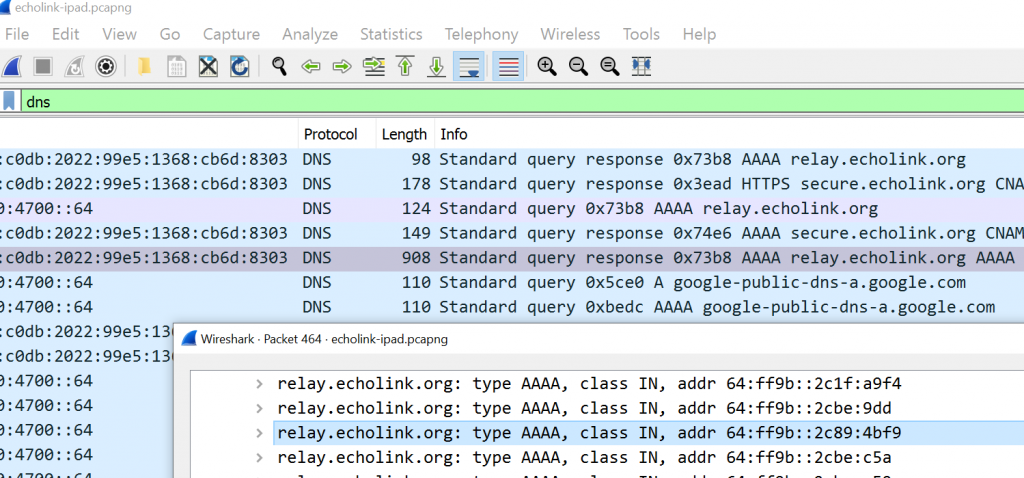Image resolution: width=1024 pixels, height=478 pixels.
Task: Sort by the Length column header
Action: [x=405, y=135]
